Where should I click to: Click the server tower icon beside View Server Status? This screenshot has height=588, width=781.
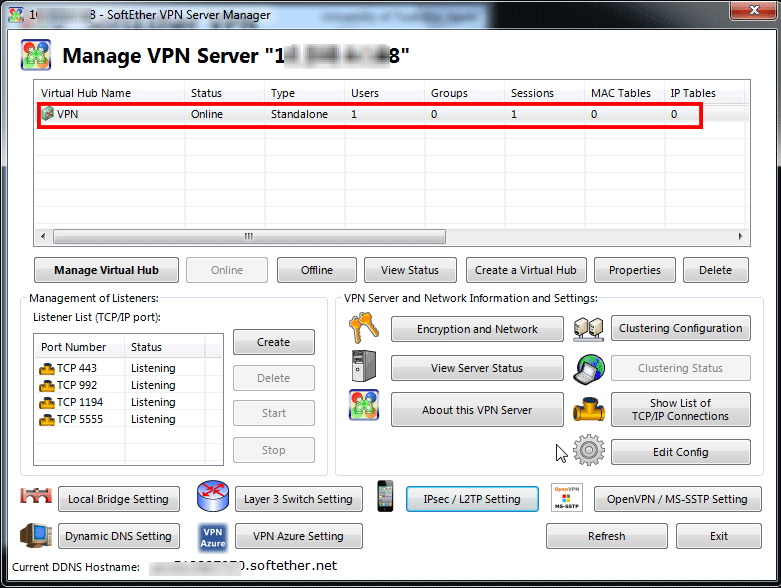click(x=363, y=367)
